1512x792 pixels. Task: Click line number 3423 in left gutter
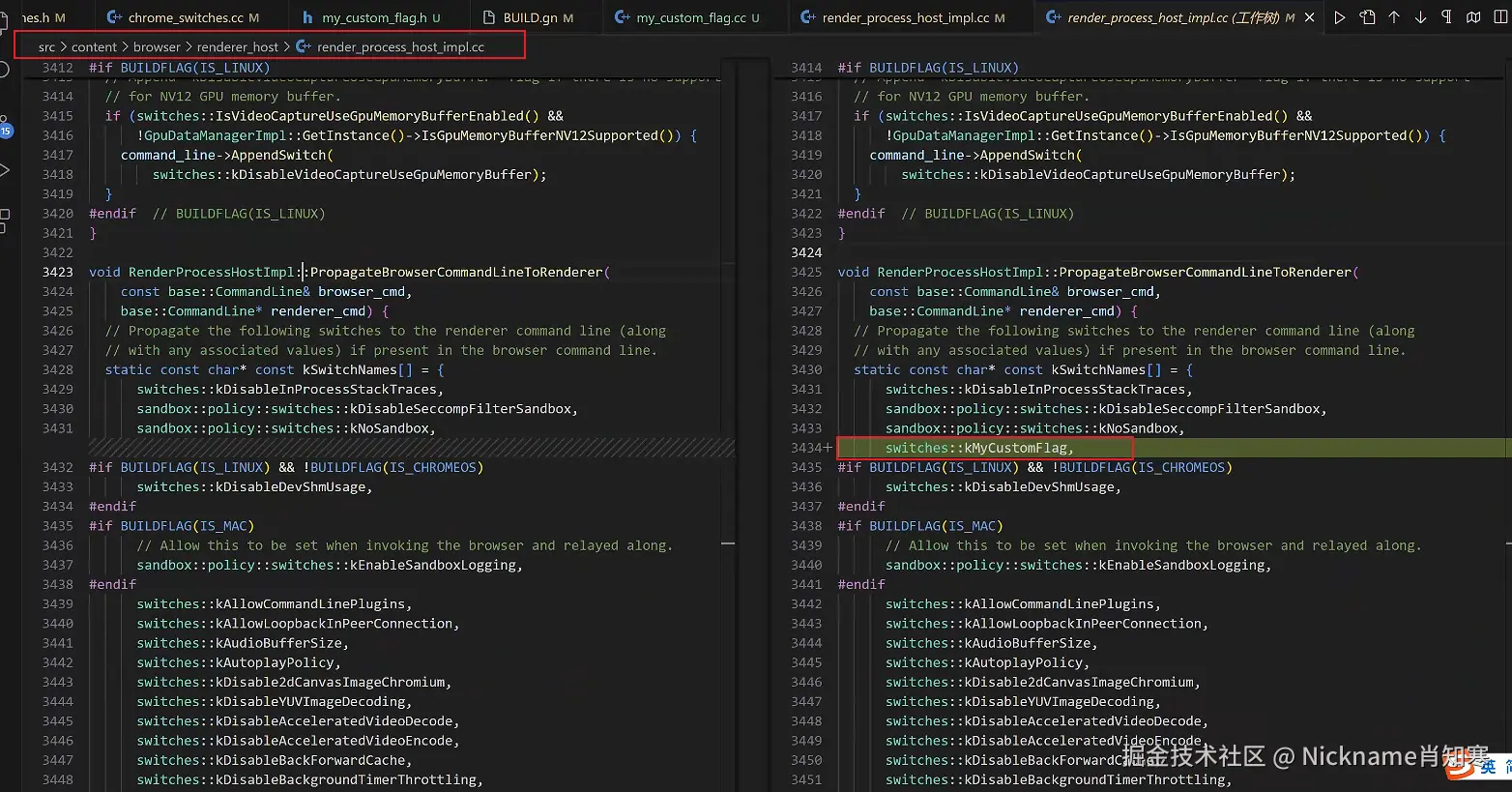(x=57, y=272)
